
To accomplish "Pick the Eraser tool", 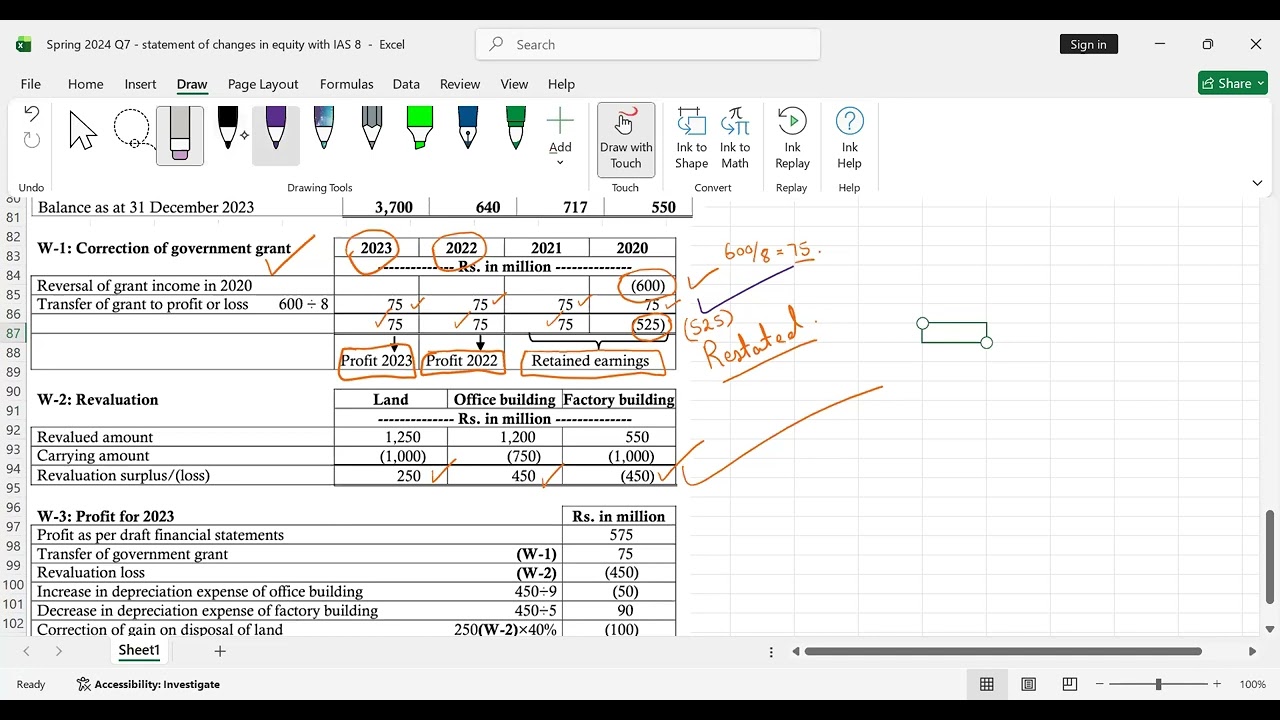I will [x=180, y=134].
